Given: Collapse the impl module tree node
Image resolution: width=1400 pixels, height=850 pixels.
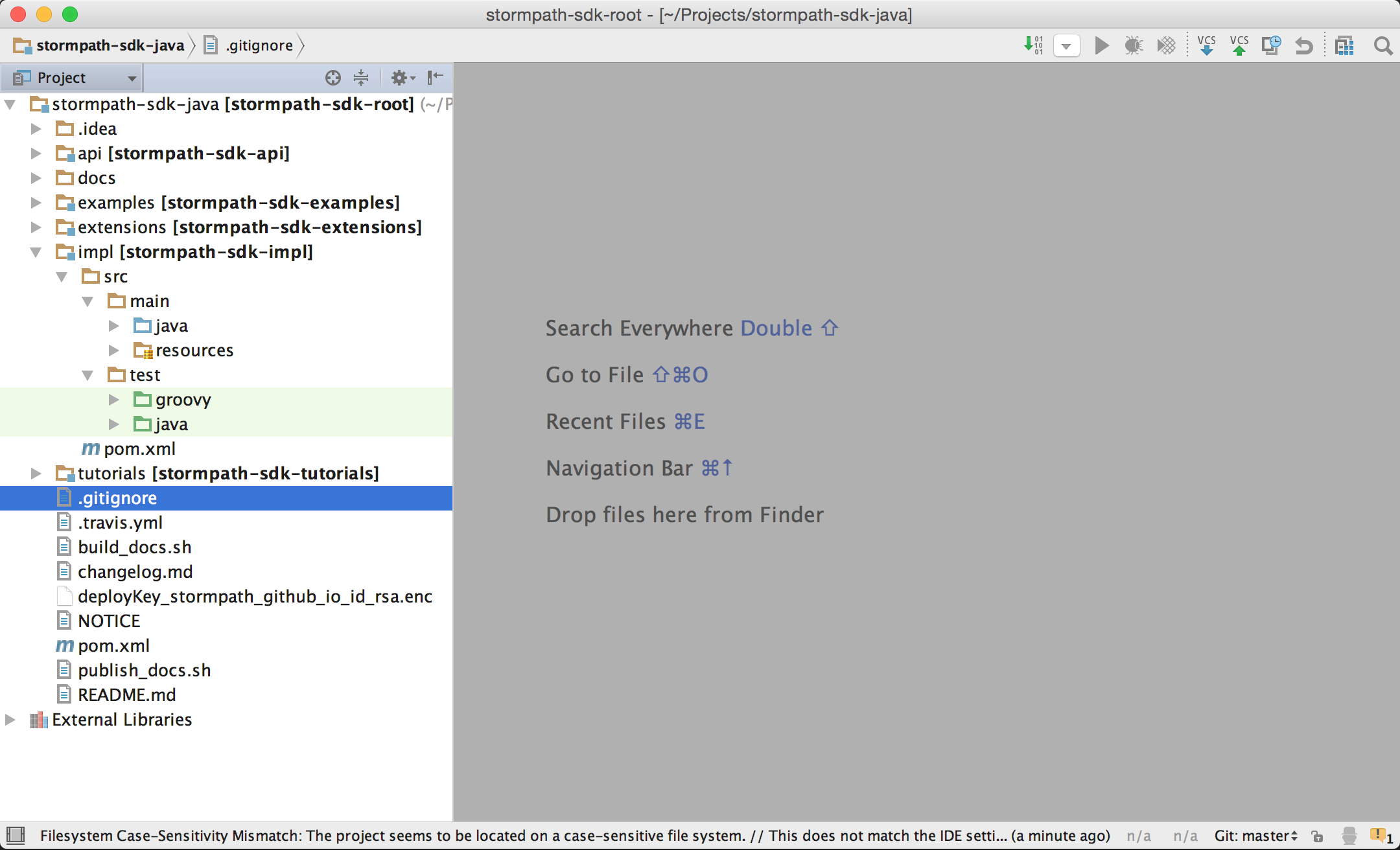Looking at the screenshot, I should [36, 252].
